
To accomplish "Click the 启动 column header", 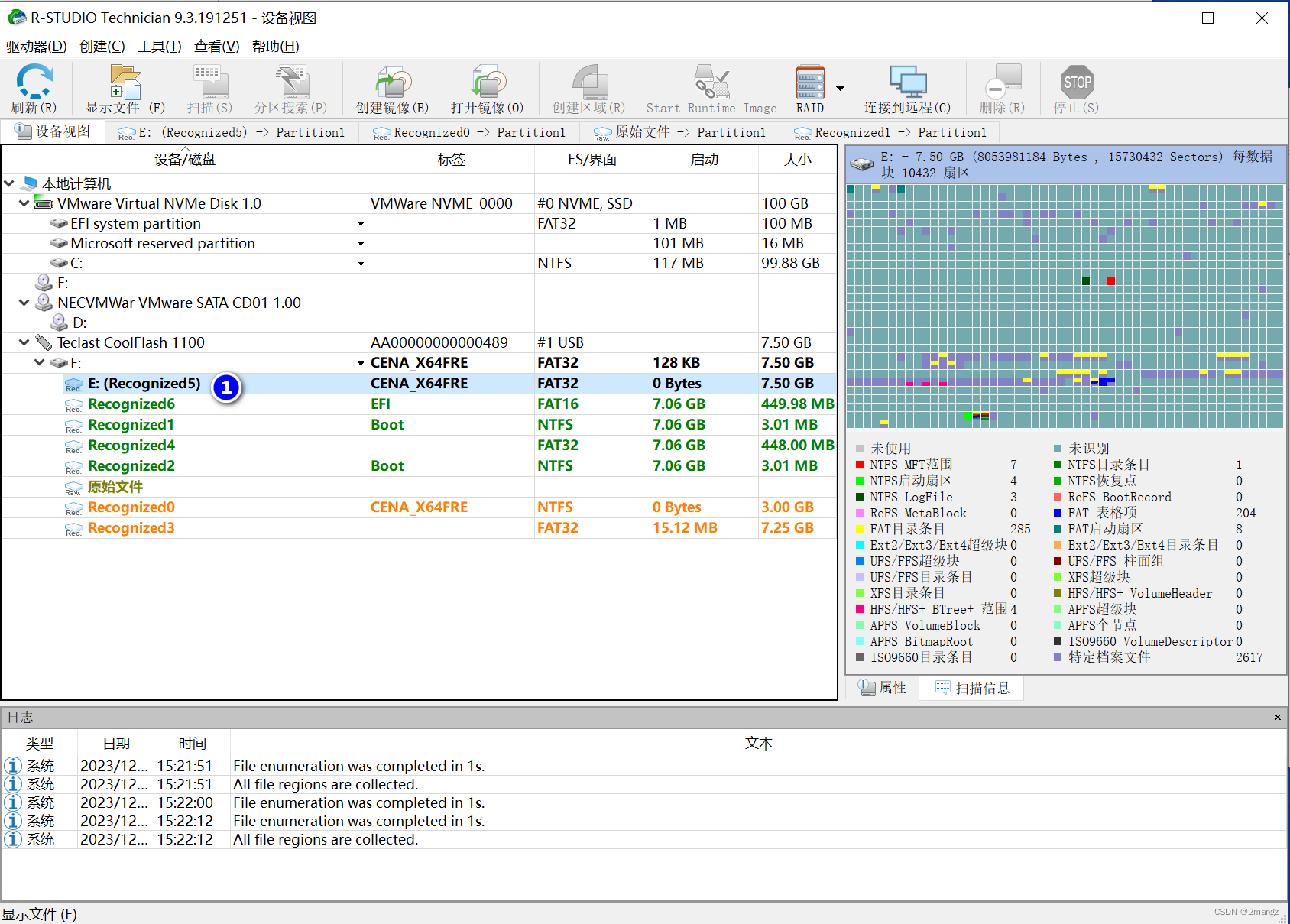I will [x=704, y=159].
